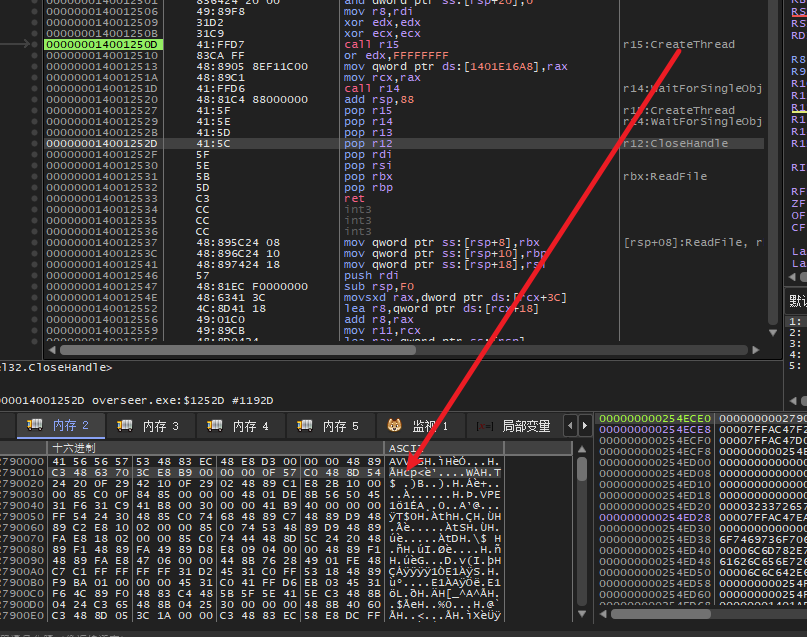This screenshot has width=807, height=637.
Task: Click the 'rbx:ReadFile' comment
Action: tap(665, 176)
